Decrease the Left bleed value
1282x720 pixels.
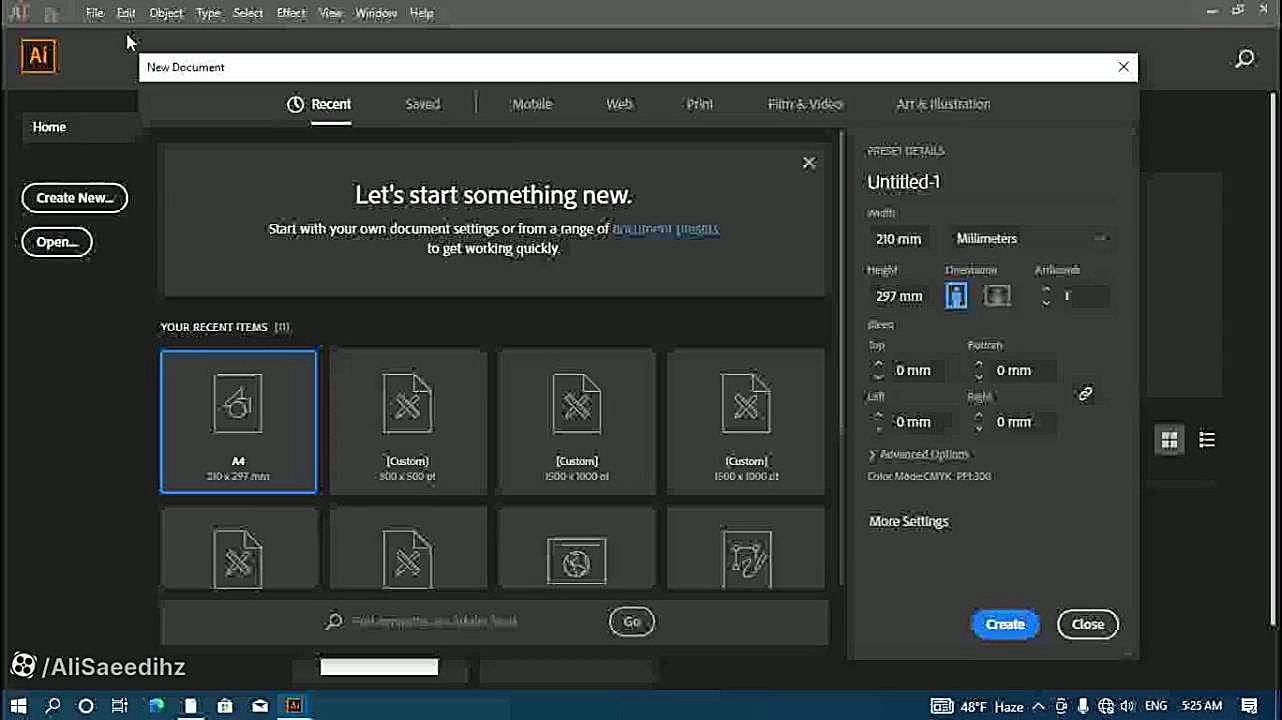coord(878,428)
